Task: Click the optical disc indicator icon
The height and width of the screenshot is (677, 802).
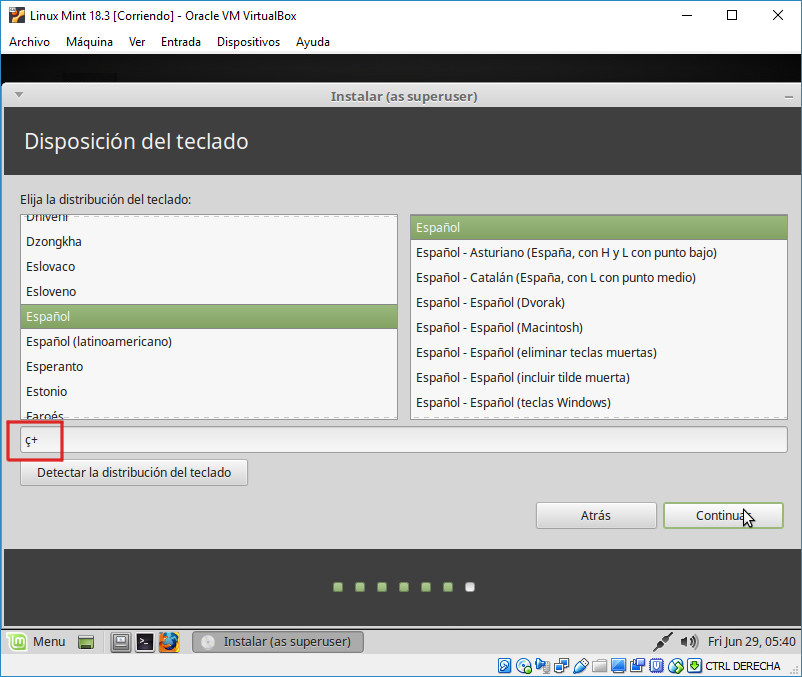Action: [x=524, y=665]
